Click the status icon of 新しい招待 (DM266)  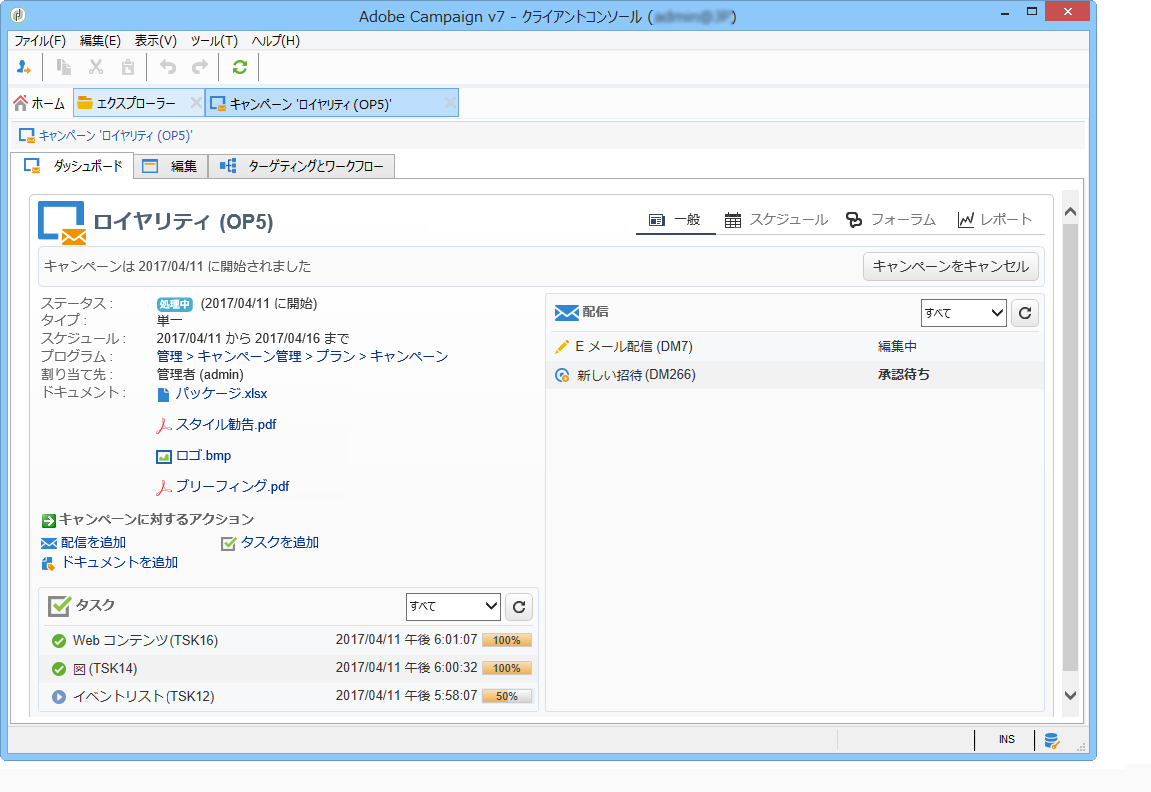(562, 375)
